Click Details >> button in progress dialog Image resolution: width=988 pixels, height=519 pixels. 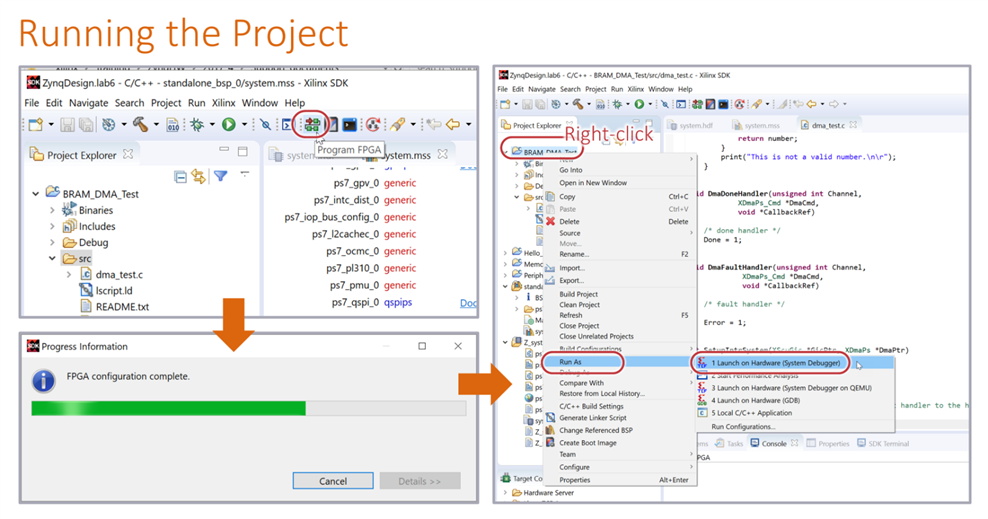coord(419,481)
